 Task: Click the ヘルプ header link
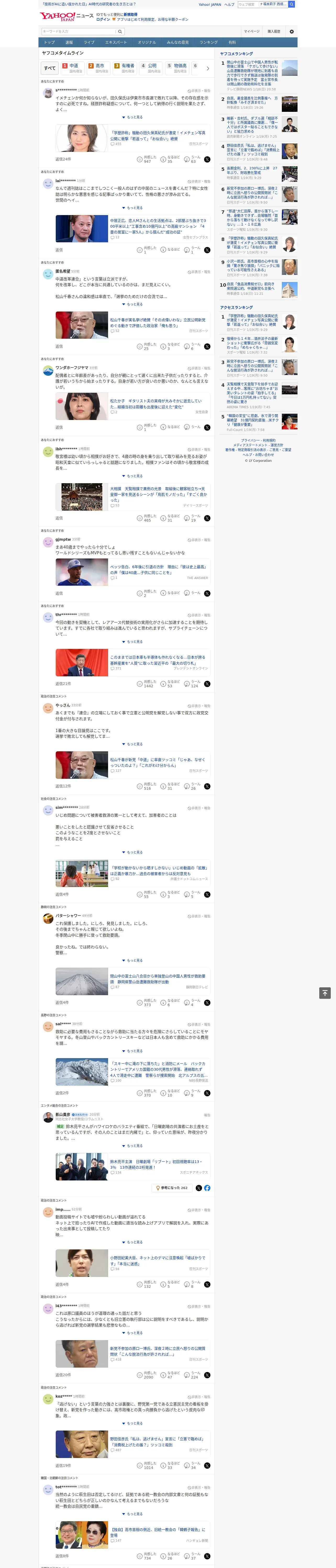coord(229,4)
